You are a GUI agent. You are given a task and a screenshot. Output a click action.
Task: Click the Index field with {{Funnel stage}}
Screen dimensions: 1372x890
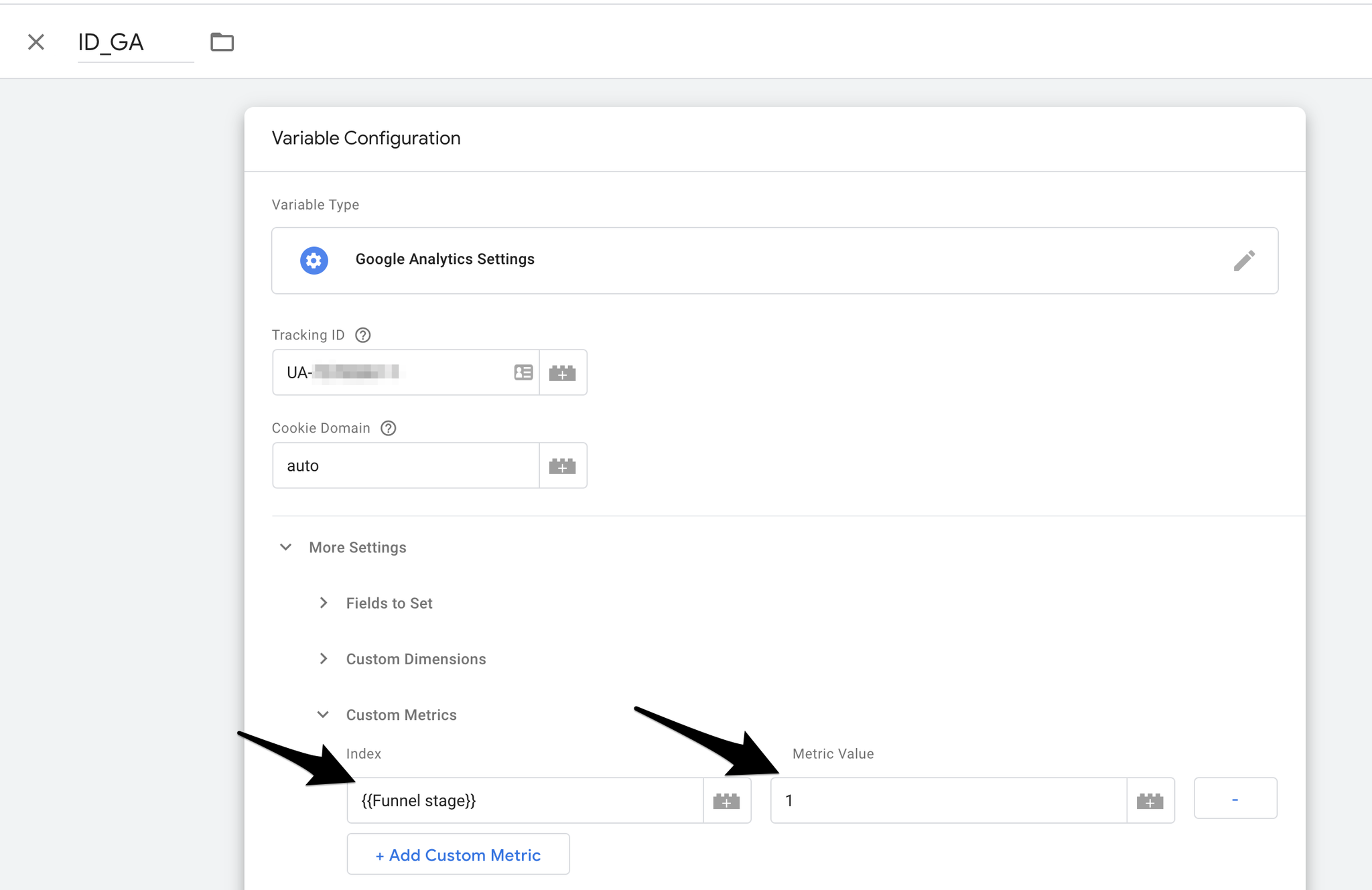525,800
